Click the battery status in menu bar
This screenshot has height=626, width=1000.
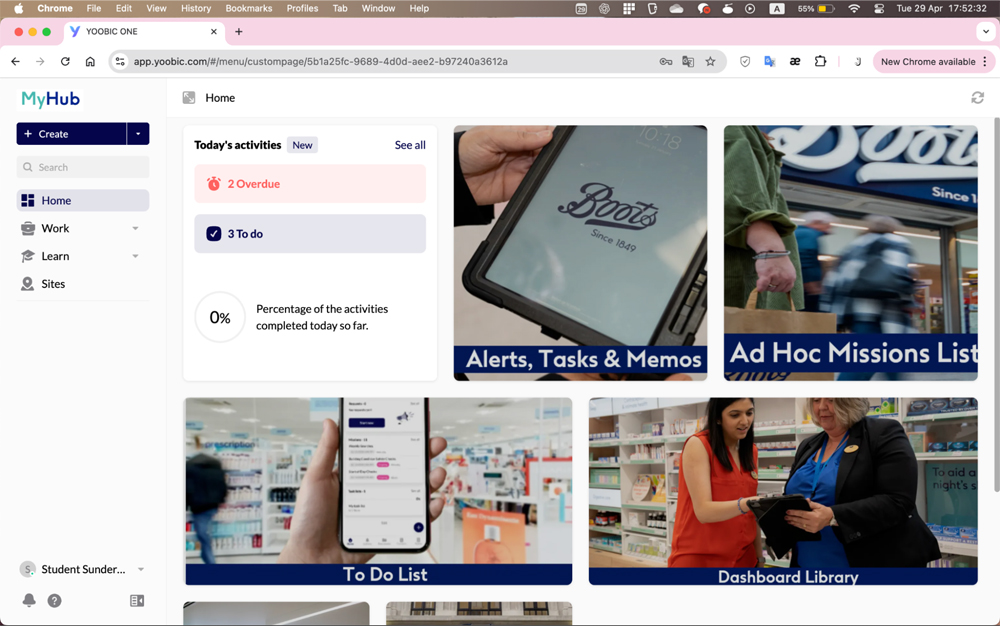pos(816,8)
